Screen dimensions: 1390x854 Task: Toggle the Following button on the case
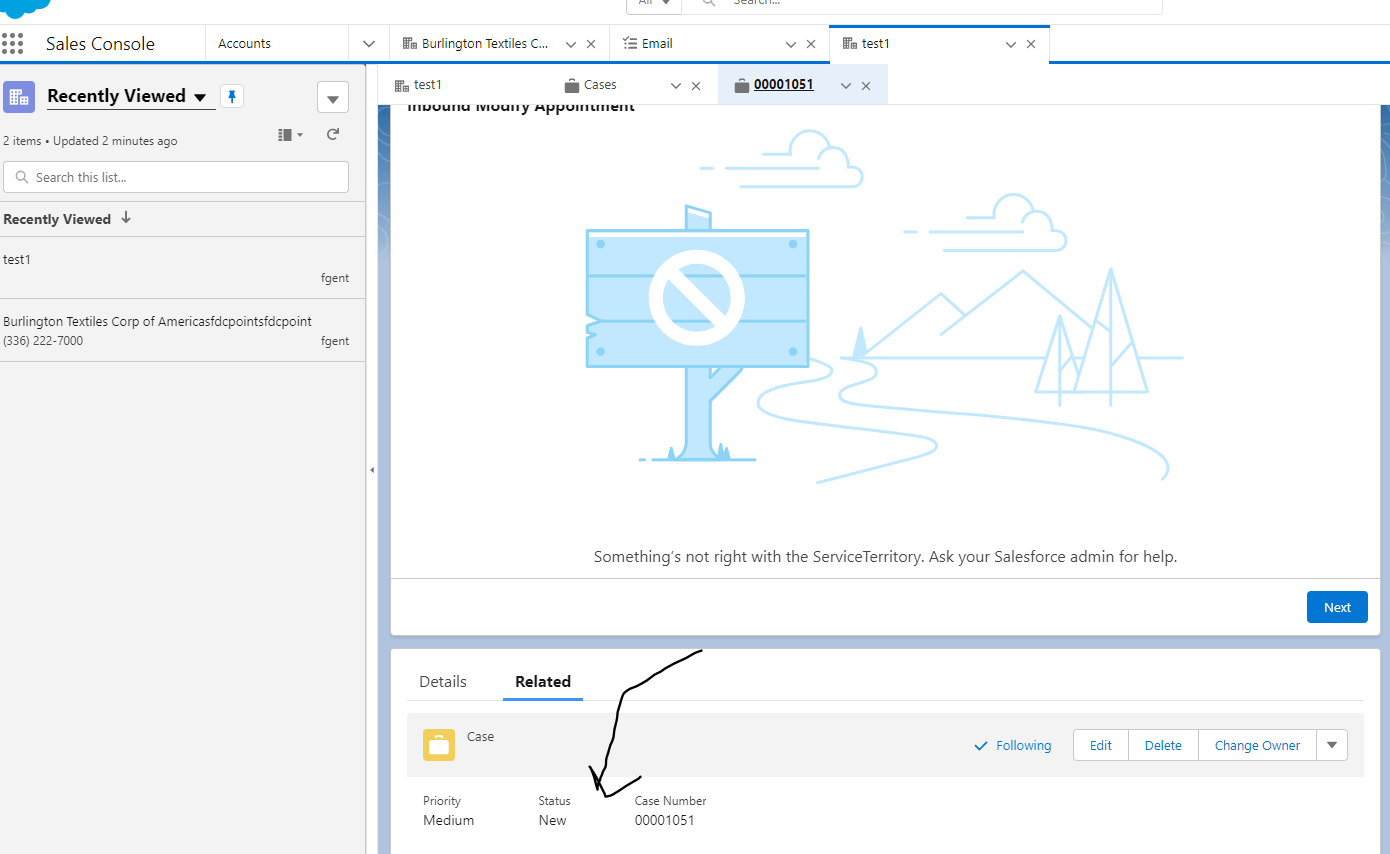tap(1012, 745)
